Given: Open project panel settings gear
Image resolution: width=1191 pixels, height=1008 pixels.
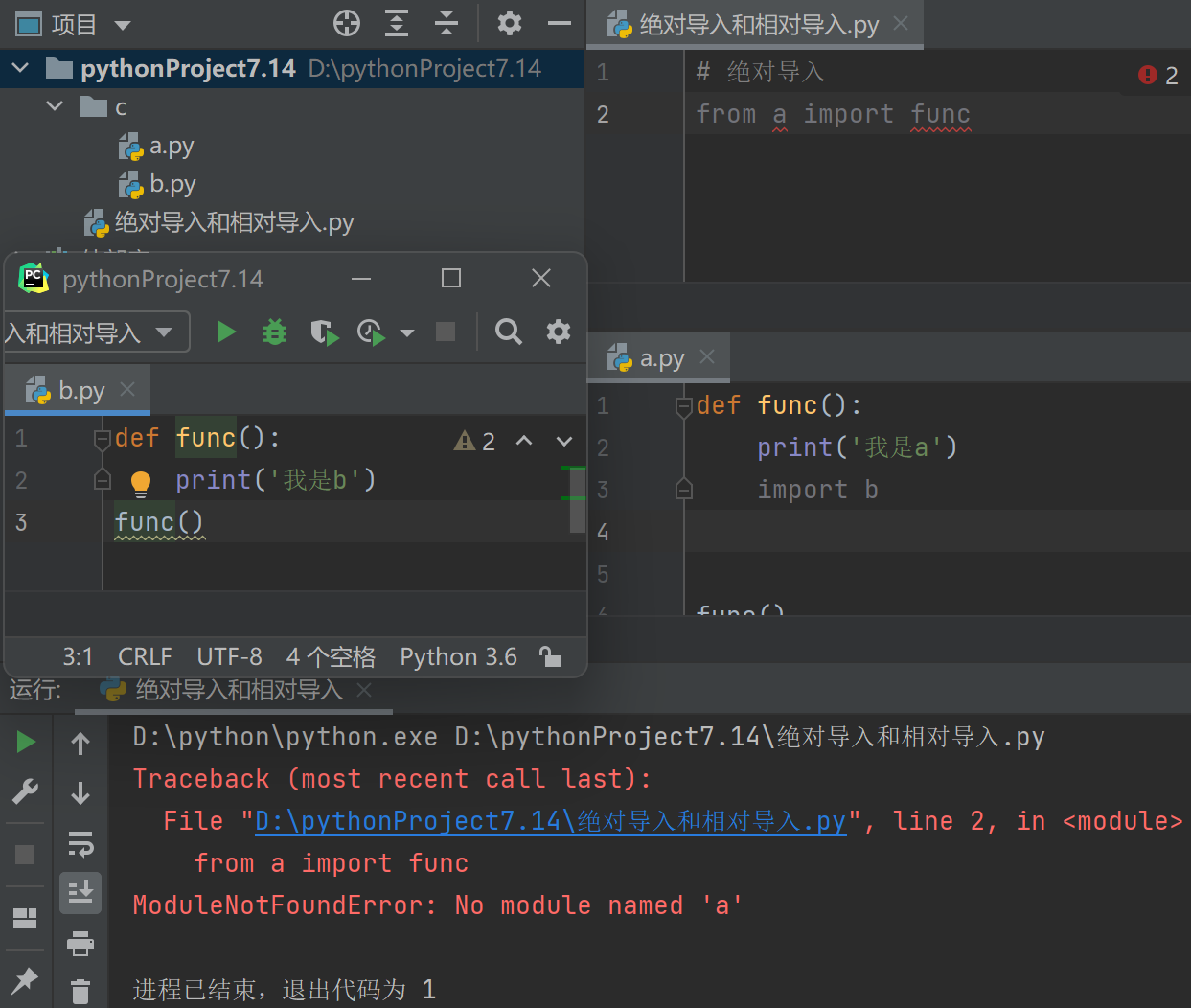Looking at the screenshot, I should (x=510, y=23).
